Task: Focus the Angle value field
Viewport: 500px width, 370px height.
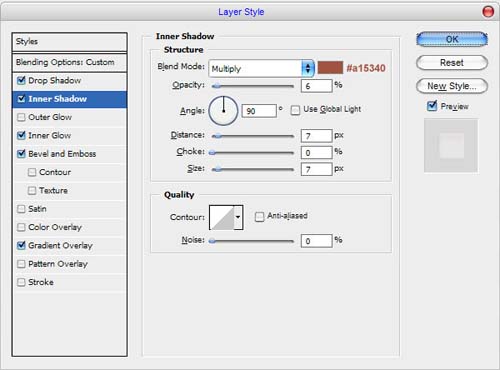Action: point(259,111)
